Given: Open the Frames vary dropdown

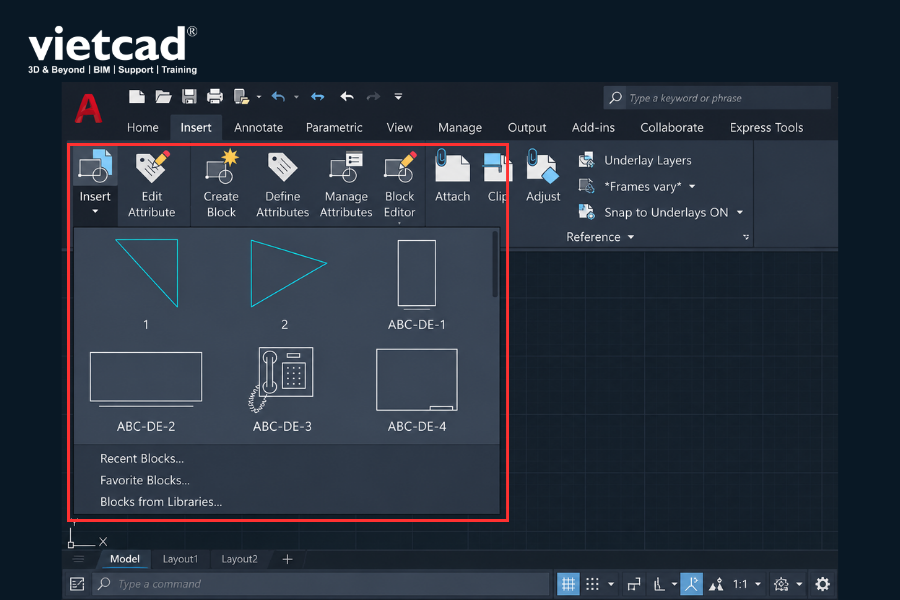Looking at the screenshot, I should pos(692,187).
